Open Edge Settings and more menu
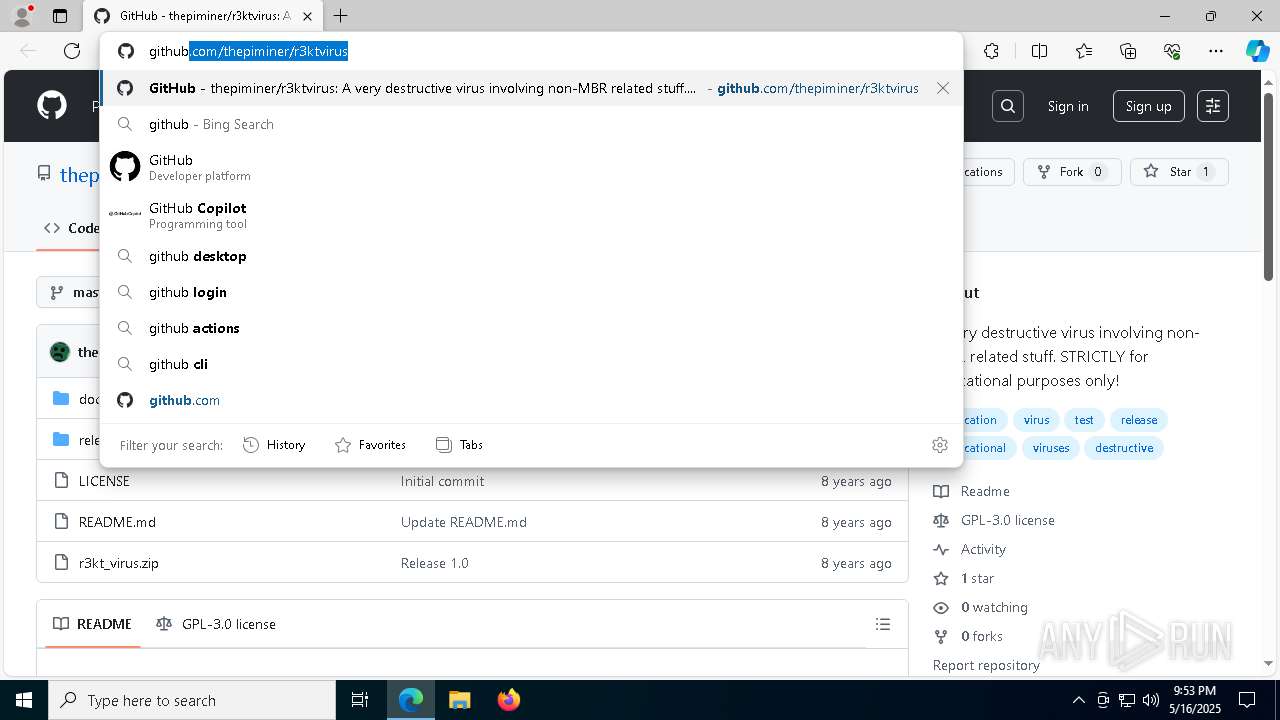1280x720 pixels. [x=1216, y=51]
